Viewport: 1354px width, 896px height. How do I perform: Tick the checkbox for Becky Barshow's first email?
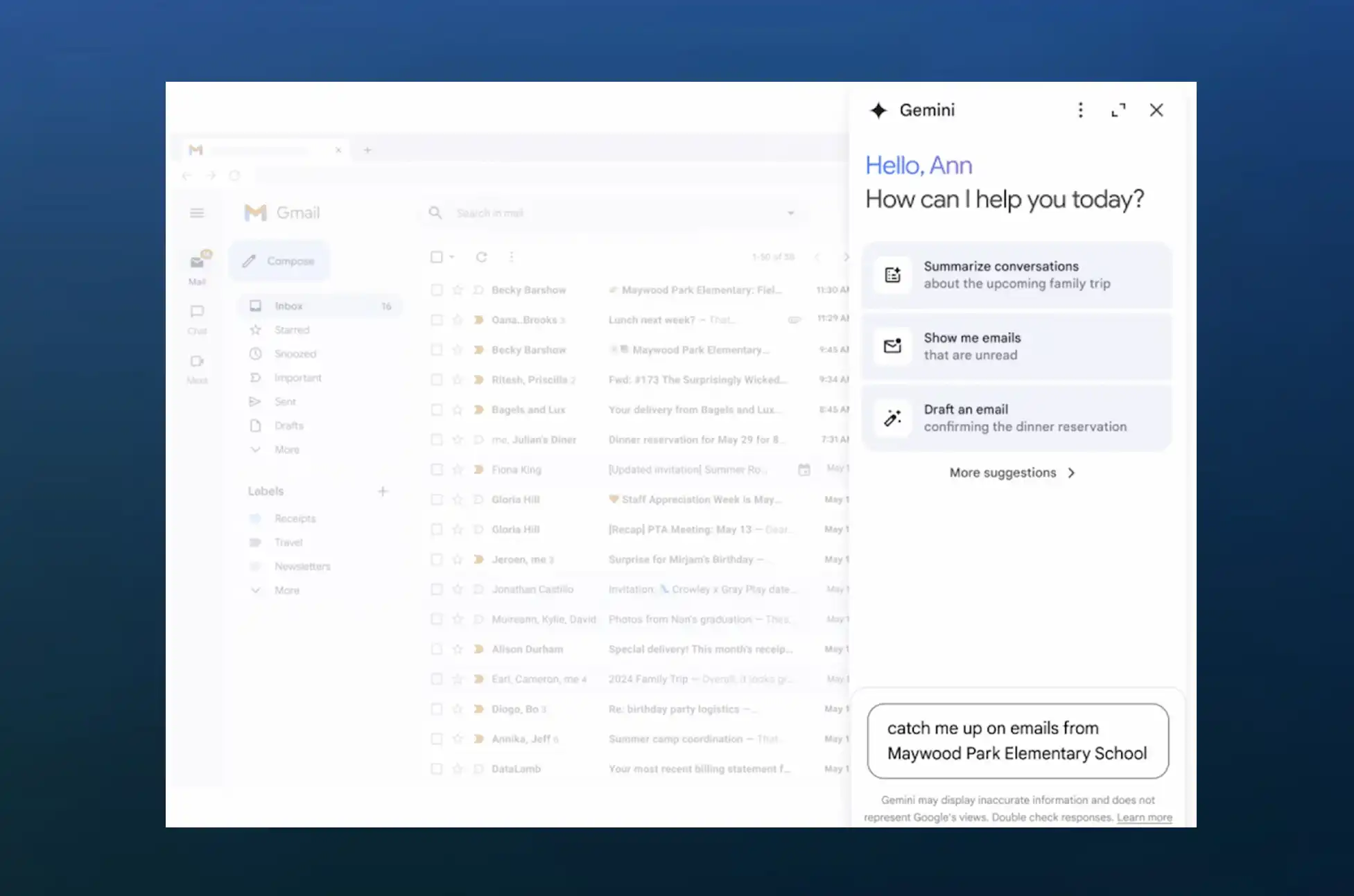[437, 290]
